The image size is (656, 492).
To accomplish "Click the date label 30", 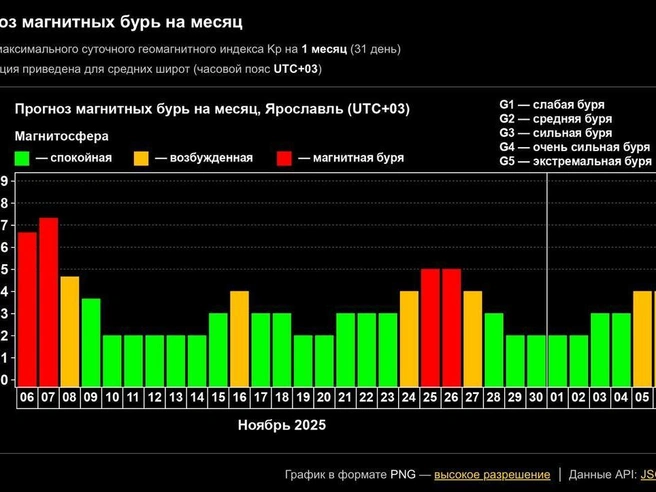I will (x=536, y=397).
